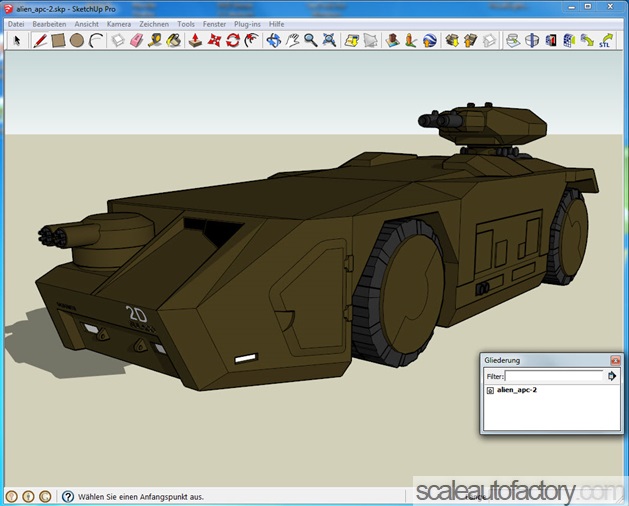This screenshot has height=506, width=629.
Task: Click the blue grid plug-in icon
Action: coord(569,41)
